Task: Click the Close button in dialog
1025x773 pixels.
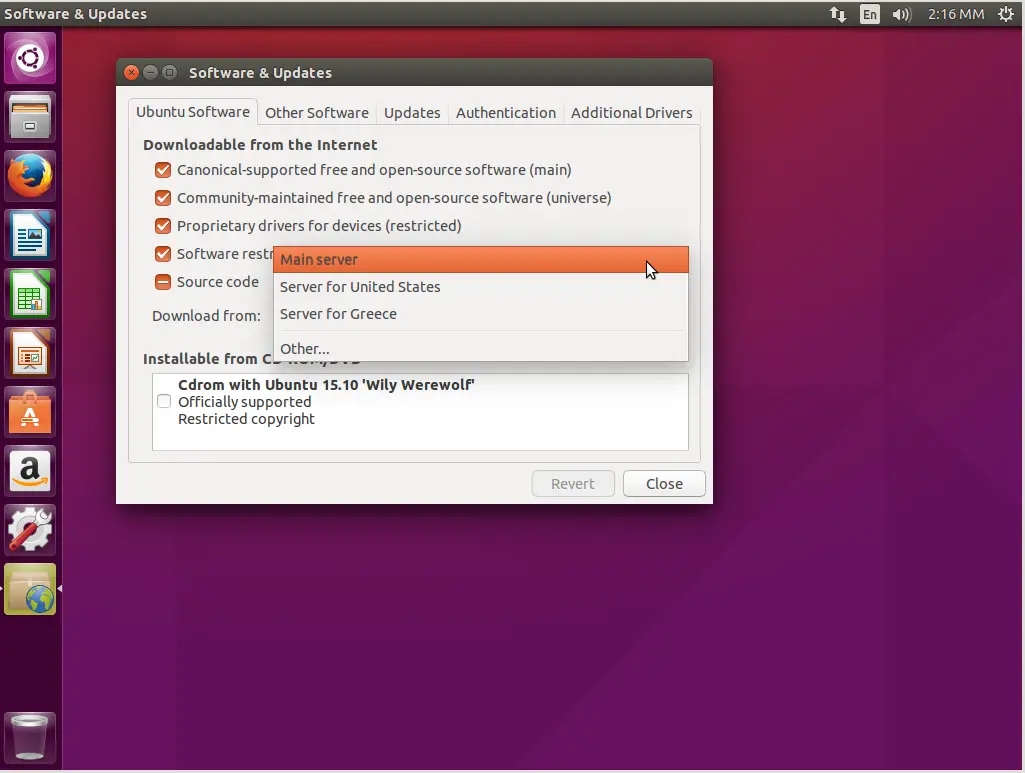Action: (664, 484)
